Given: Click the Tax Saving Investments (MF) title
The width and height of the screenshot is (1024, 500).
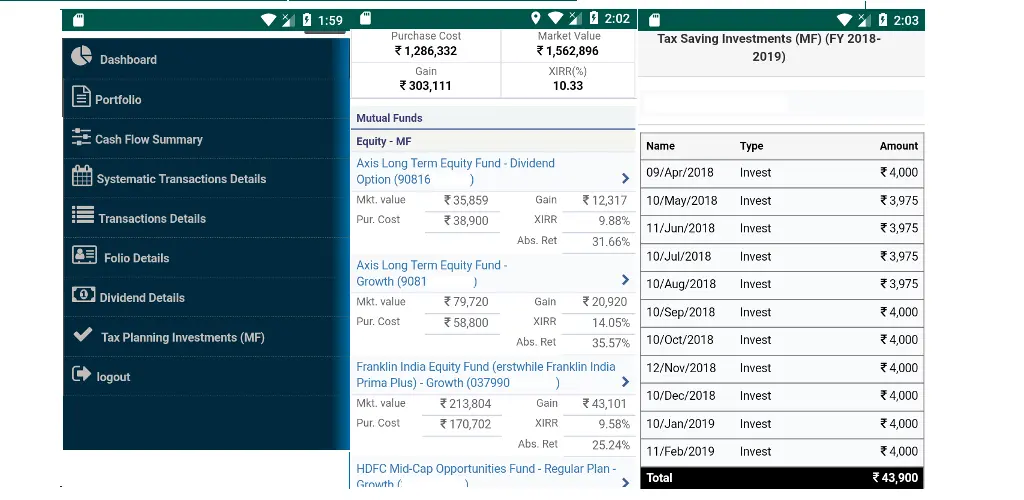Looking at the screenshot, I should tap(769, 48).
